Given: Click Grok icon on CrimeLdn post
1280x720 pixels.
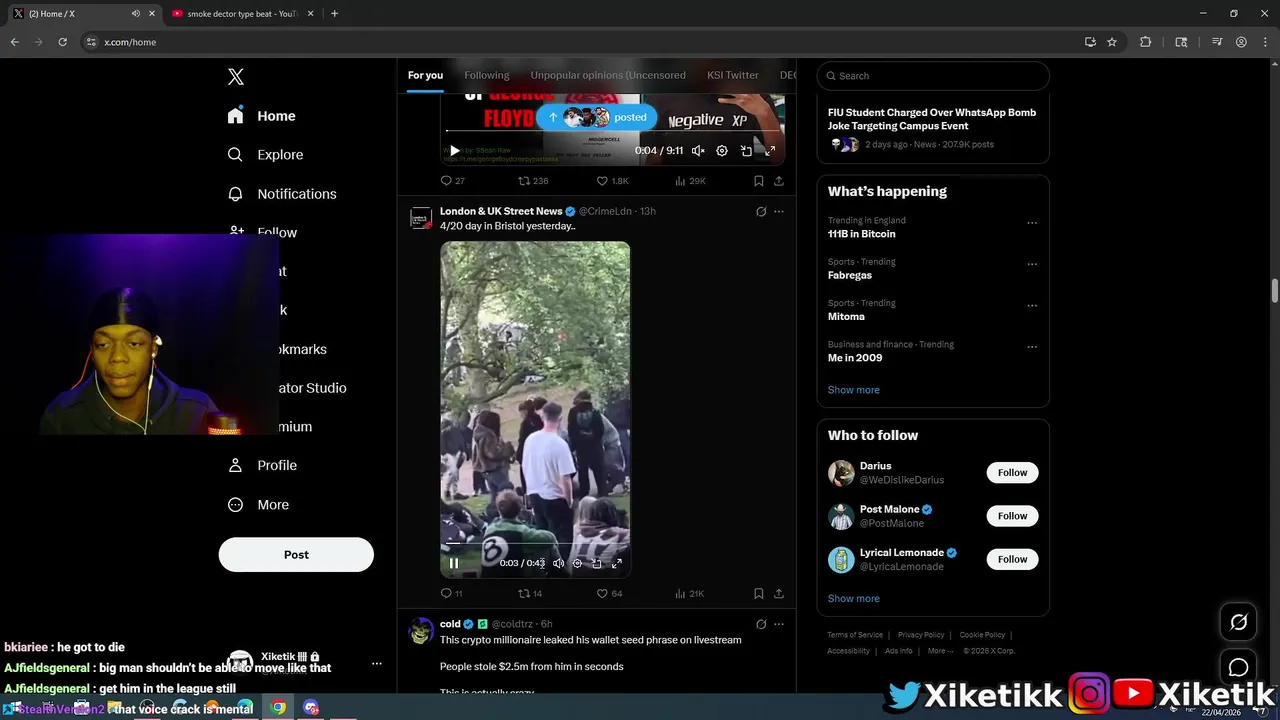Looking at the screenshot, I should [x=761, y=212].
